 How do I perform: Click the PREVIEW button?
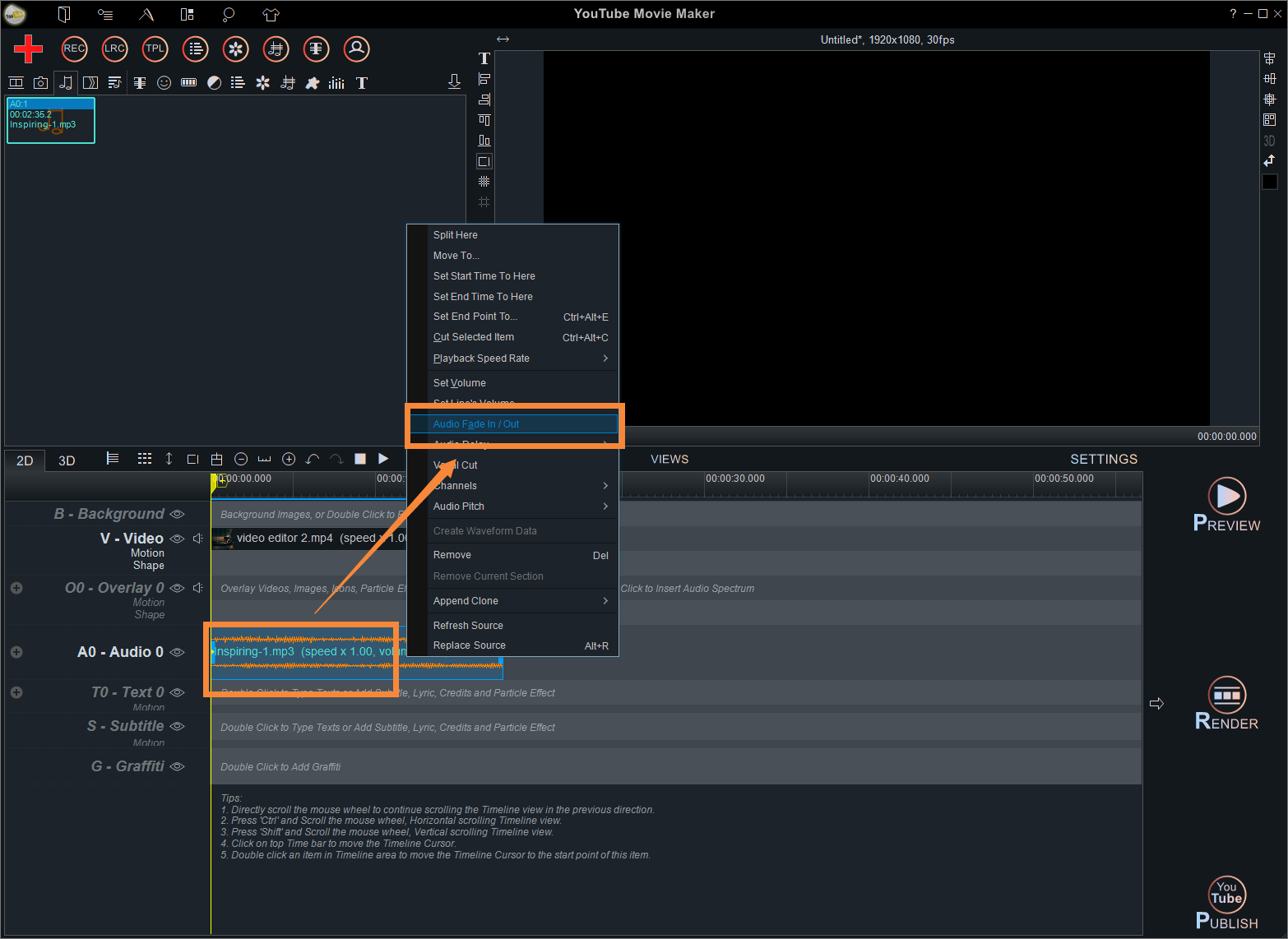[1226, 505]
